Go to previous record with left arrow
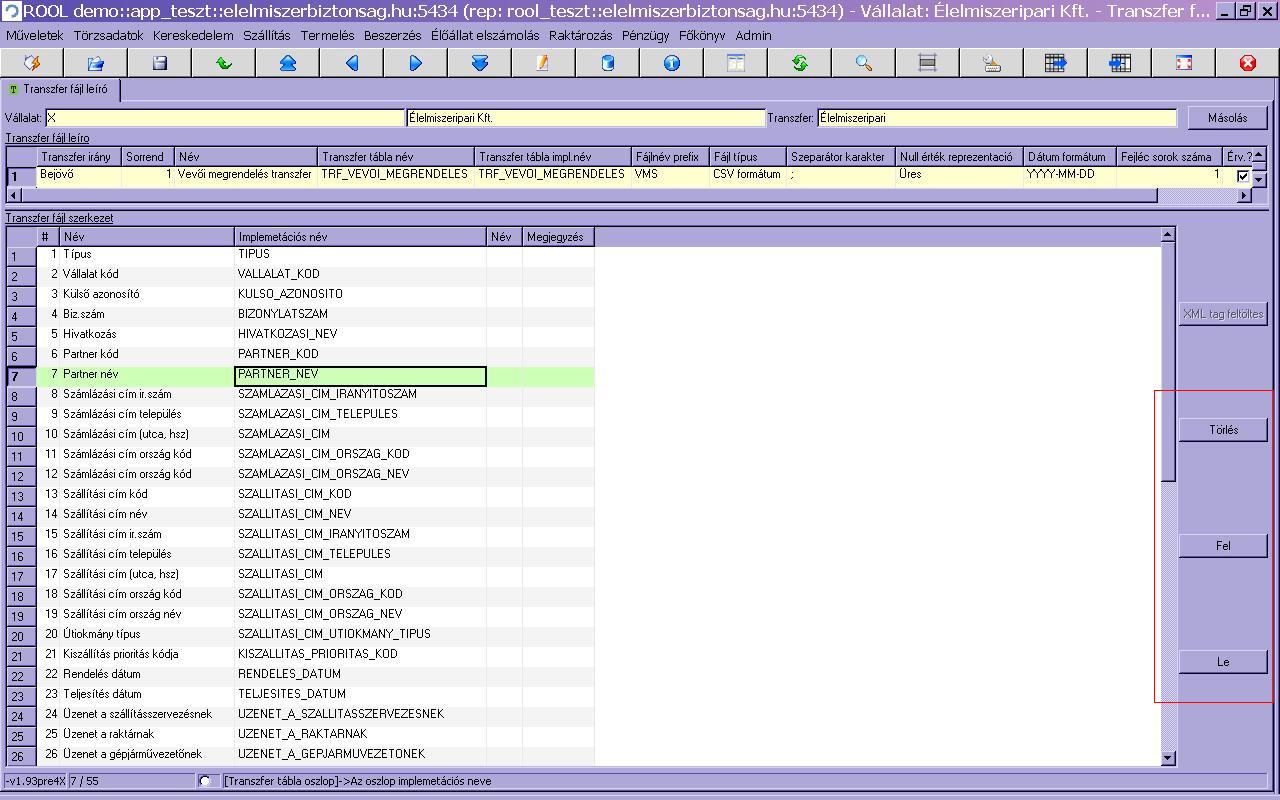The height and width of the screenshot is (800, 1280). 352,63
